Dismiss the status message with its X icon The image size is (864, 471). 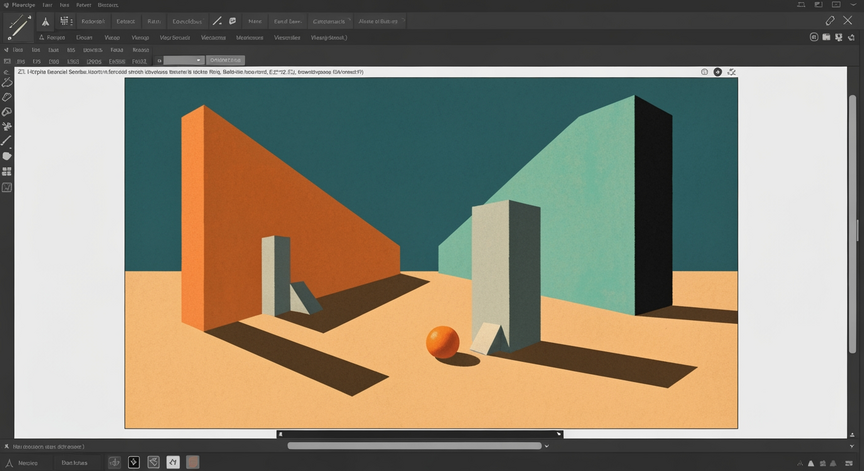click(x=7, y=446)
